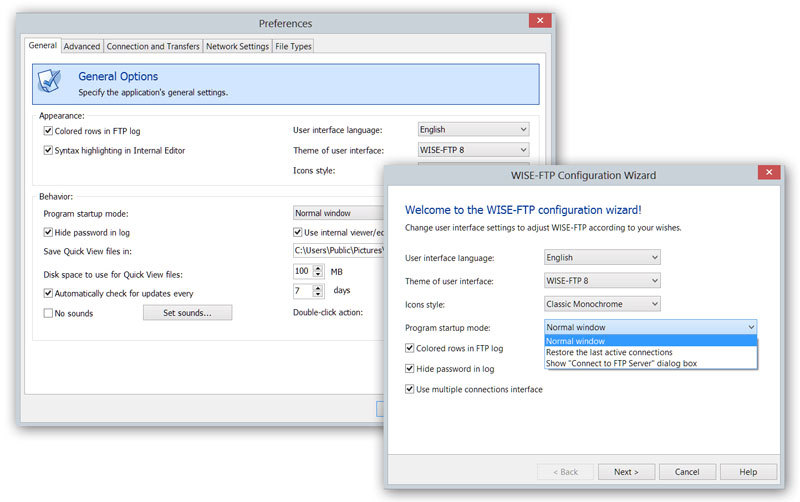800x502 pixels.
Task: Toggle Use internal viewer checkbox
Action: point(297,232)
